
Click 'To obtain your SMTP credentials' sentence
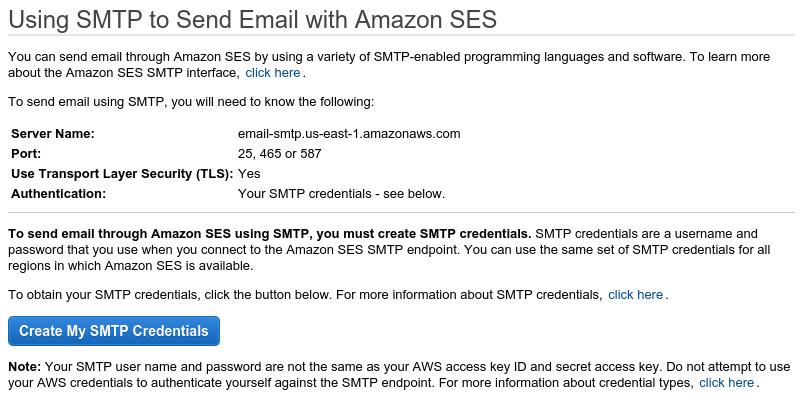click(170, 295)
